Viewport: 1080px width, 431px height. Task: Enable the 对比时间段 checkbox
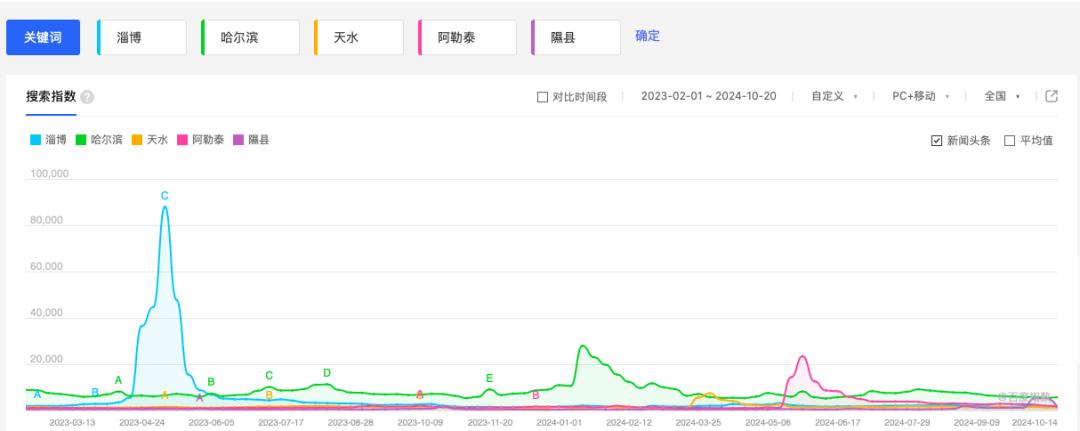(x=543, y=97)
